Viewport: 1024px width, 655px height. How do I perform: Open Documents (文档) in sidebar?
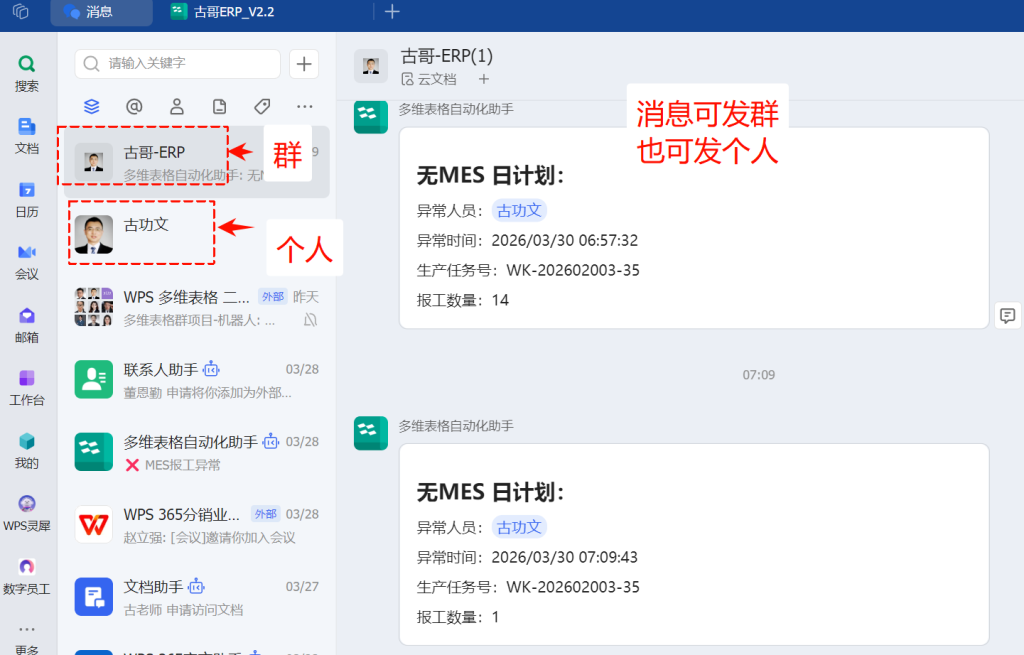click(27, 136)
